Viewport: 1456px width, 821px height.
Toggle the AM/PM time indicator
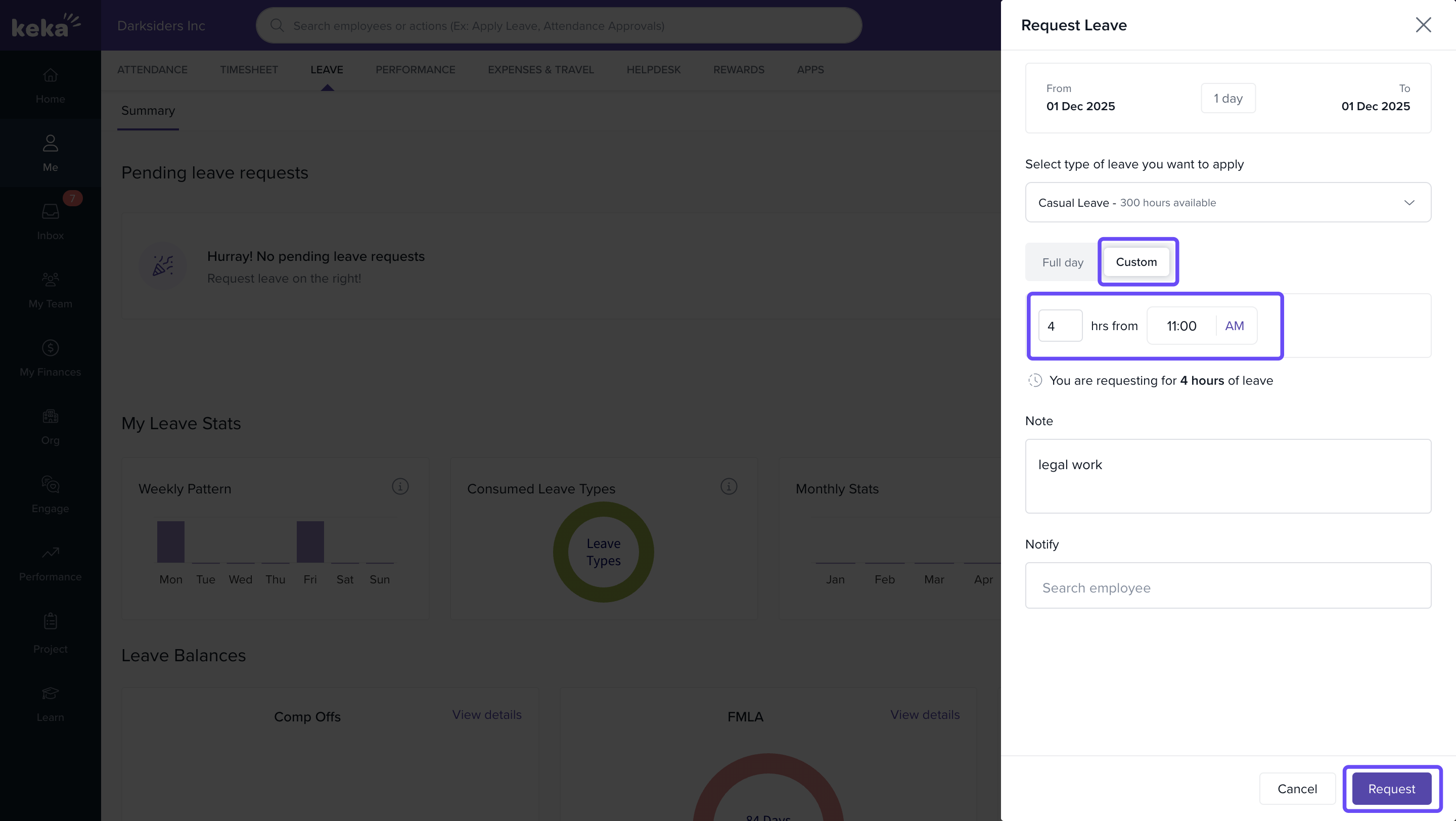pos(1235,326)
